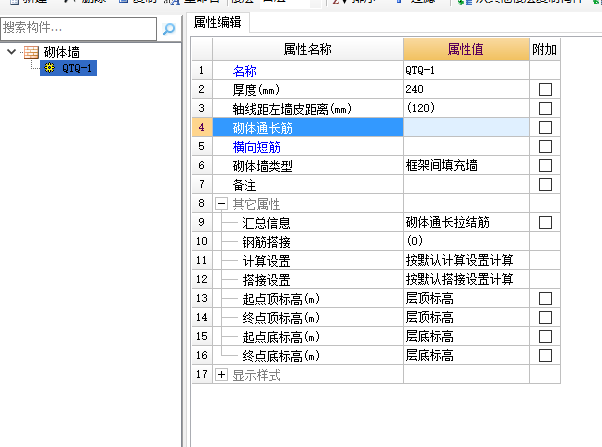Viewport: 602px width, 447px height.
Task: Collapse the 其它属性 group
Action: tap(221, 204)
